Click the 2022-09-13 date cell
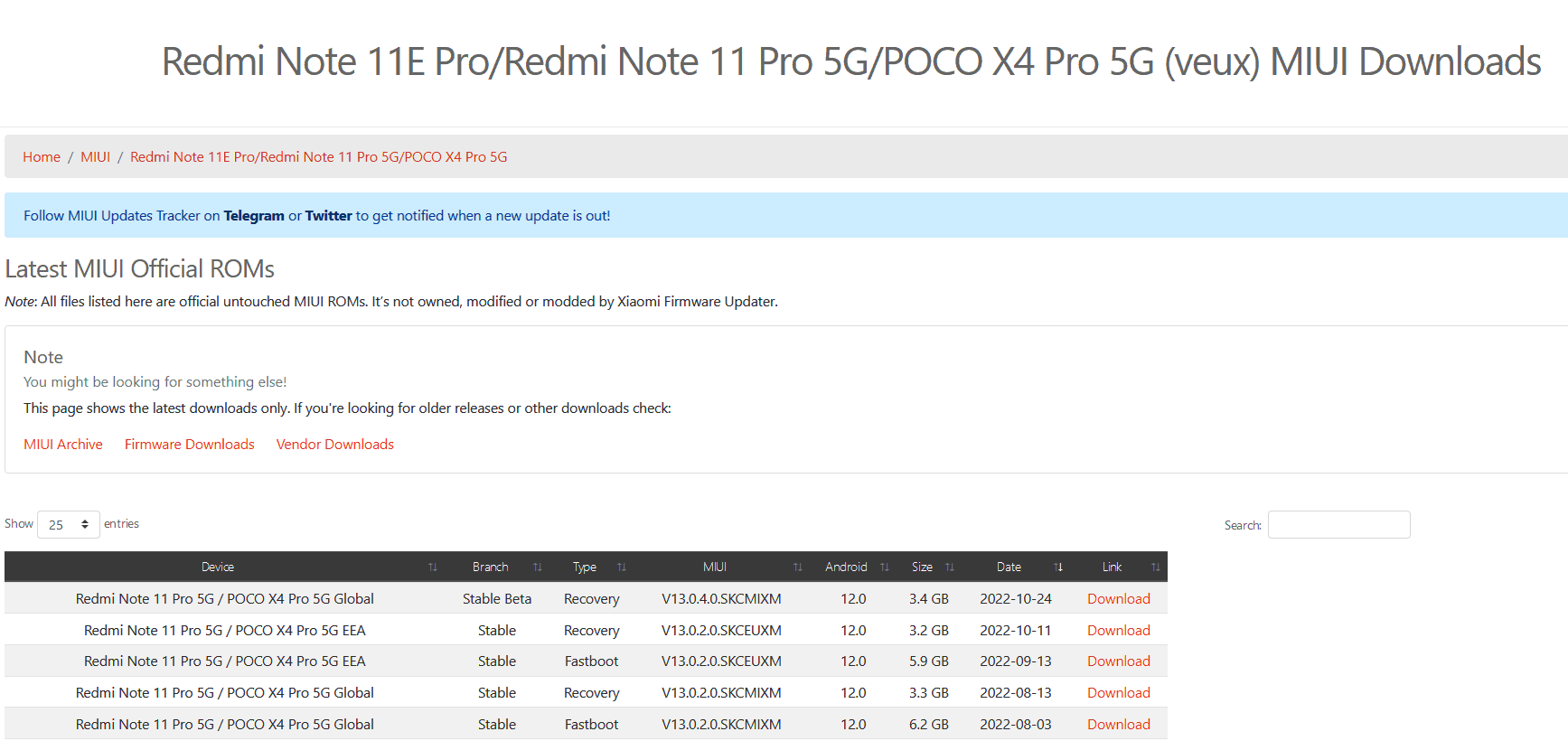The height and width of the screenshot is (741, 1568). pyautogui.click(x=1016, y=661)
